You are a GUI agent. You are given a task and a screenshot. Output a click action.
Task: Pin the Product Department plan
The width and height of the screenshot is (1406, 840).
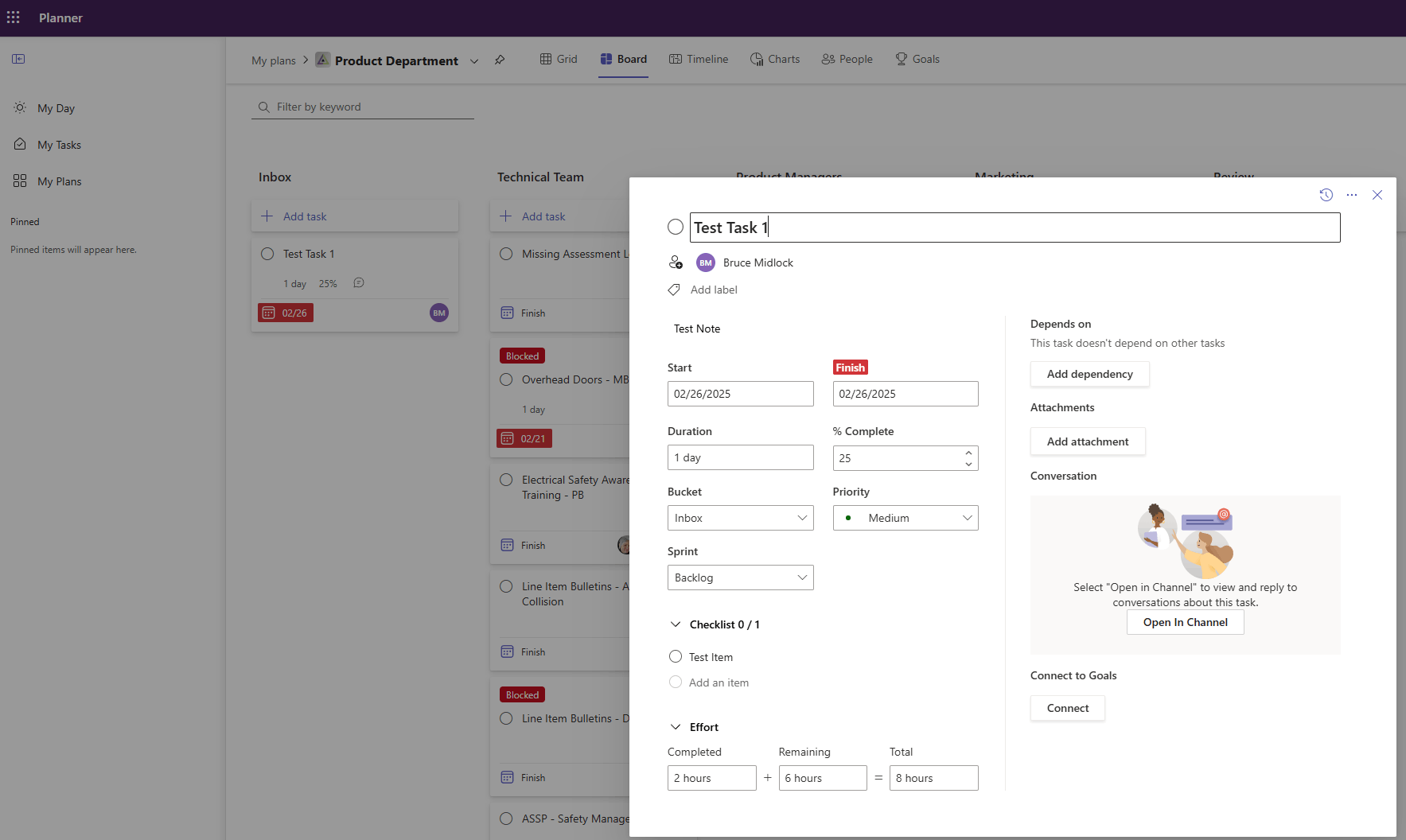500,60
